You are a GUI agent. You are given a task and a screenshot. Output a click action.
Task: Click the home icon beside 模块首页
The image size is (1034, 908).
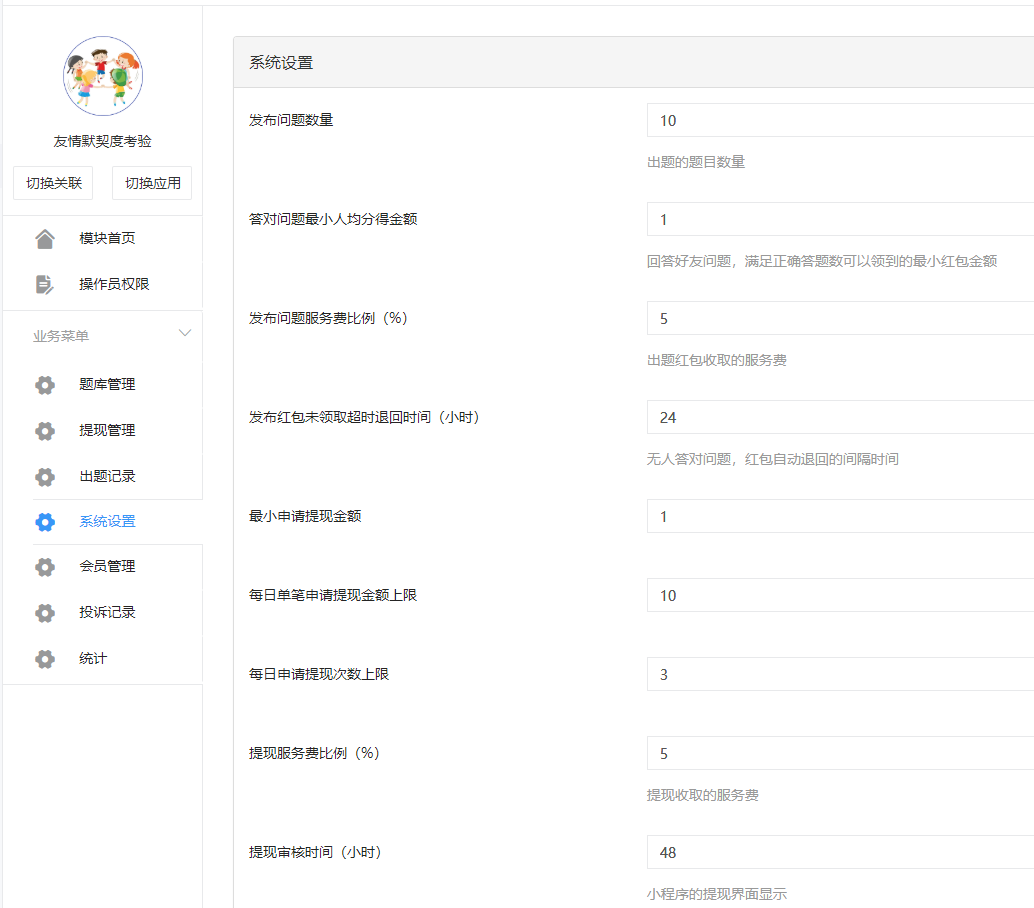pyautogui.click(x=45, y=239)
